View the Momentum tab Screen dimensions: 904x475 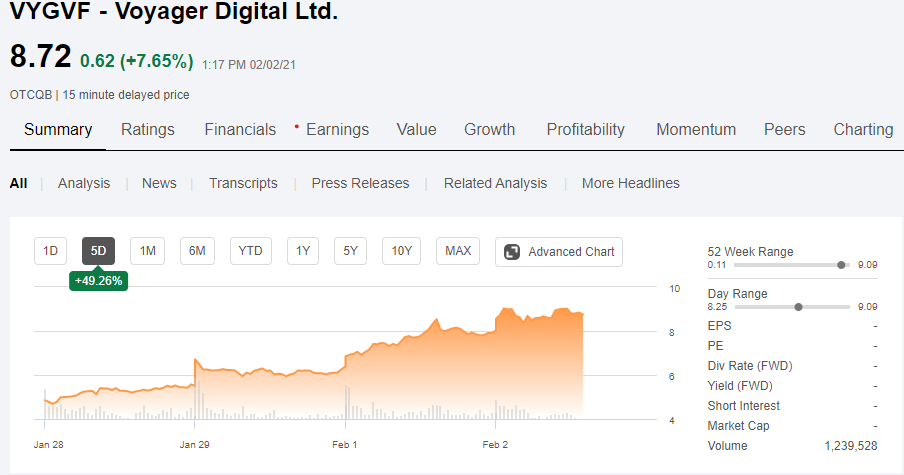coord(696,130)
